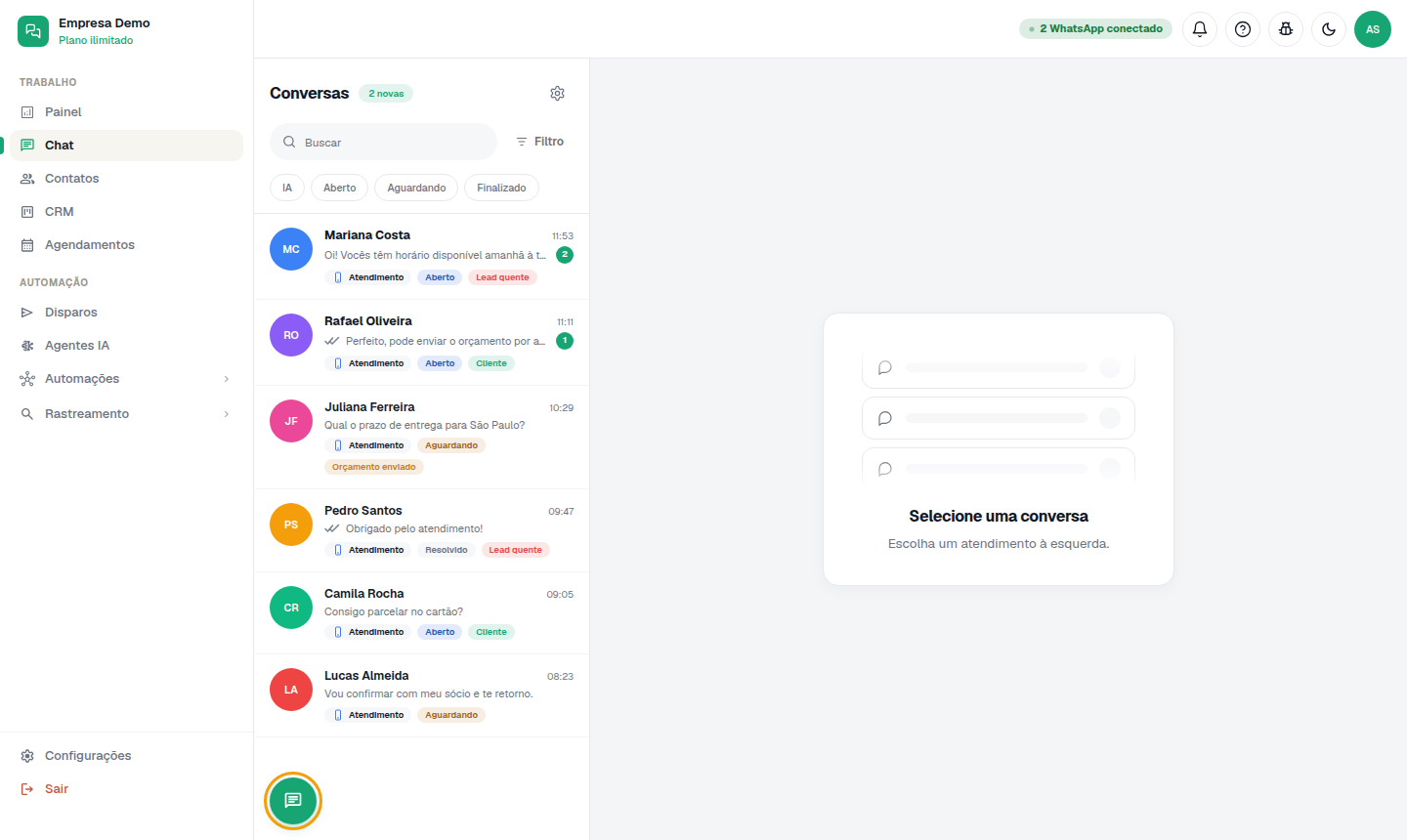1407x840 pixels.
Task: Click Orçamento enviado tag on Juliana Ferreira
Action: point(374,467)
